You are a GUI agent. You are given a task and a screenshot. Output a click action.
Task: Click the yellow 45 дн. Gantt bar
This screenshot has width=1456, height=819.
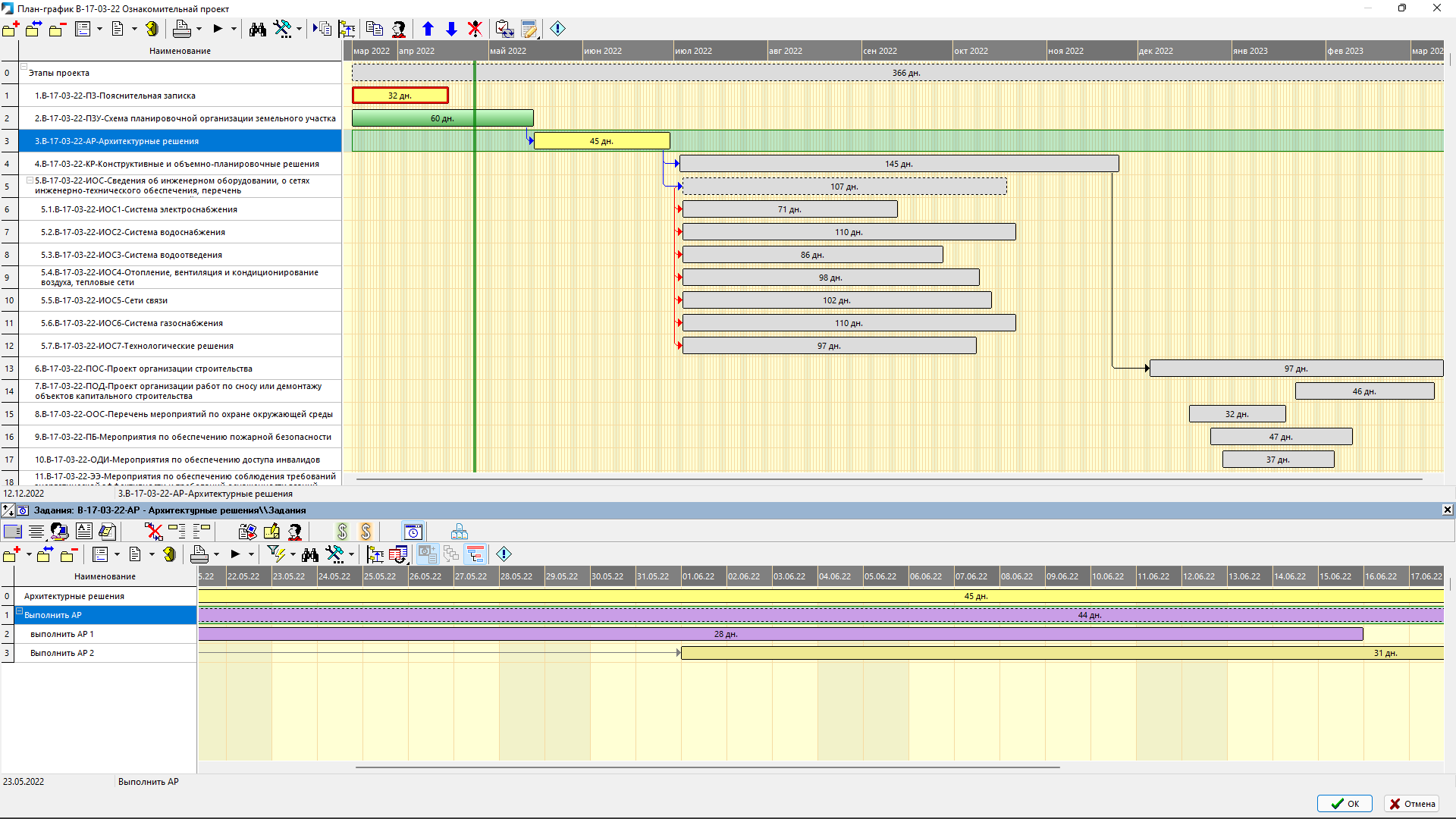click(x=601, y=141)
